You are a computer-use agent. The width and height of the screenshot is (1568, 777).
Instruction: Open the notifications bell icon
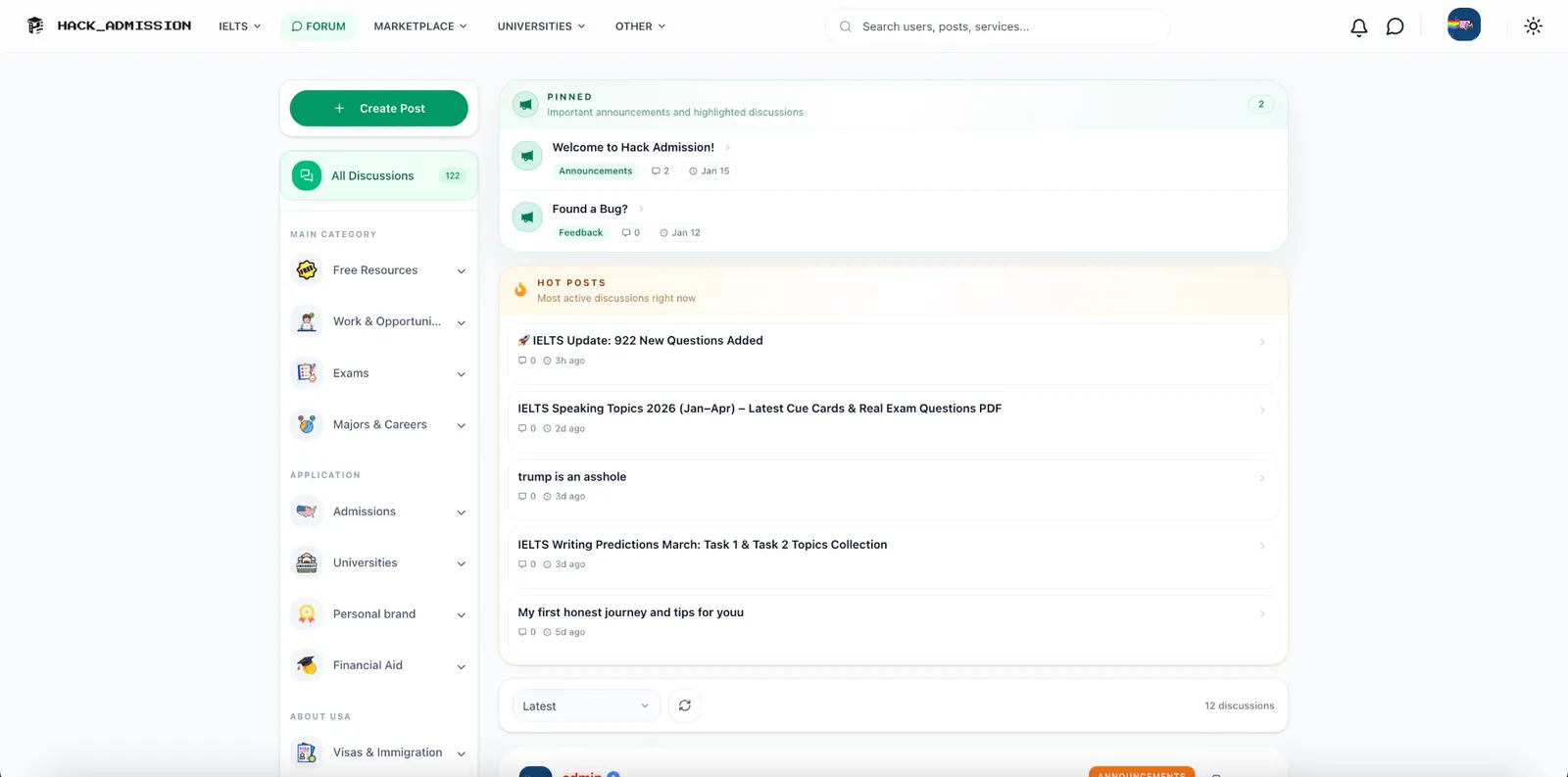[x=1358, y=26]
